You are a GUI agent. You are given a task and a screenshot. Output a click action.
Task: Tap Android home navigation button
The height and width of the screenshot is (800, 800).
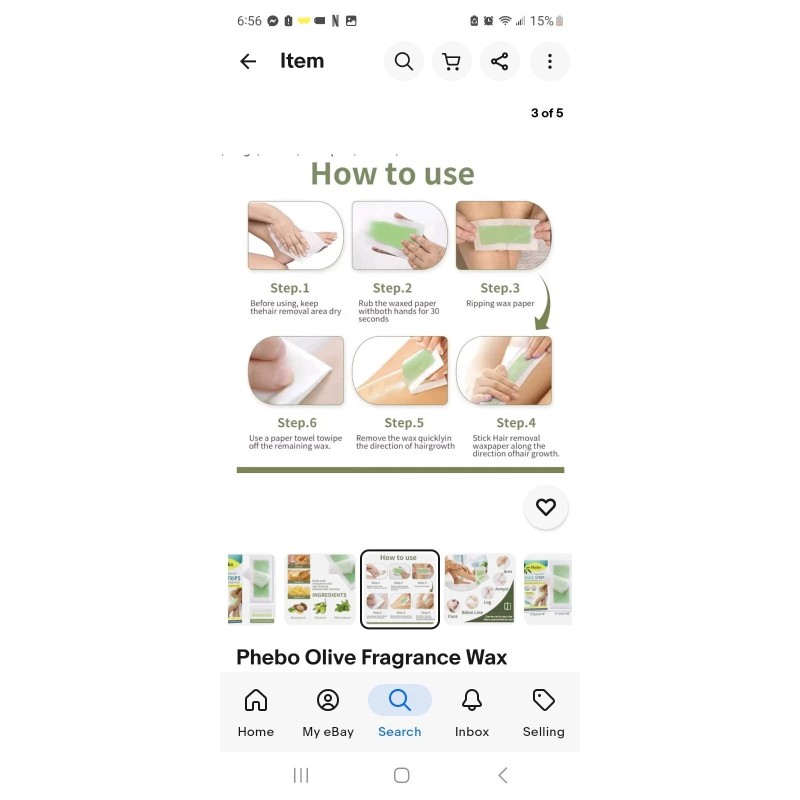pos(402,776)
